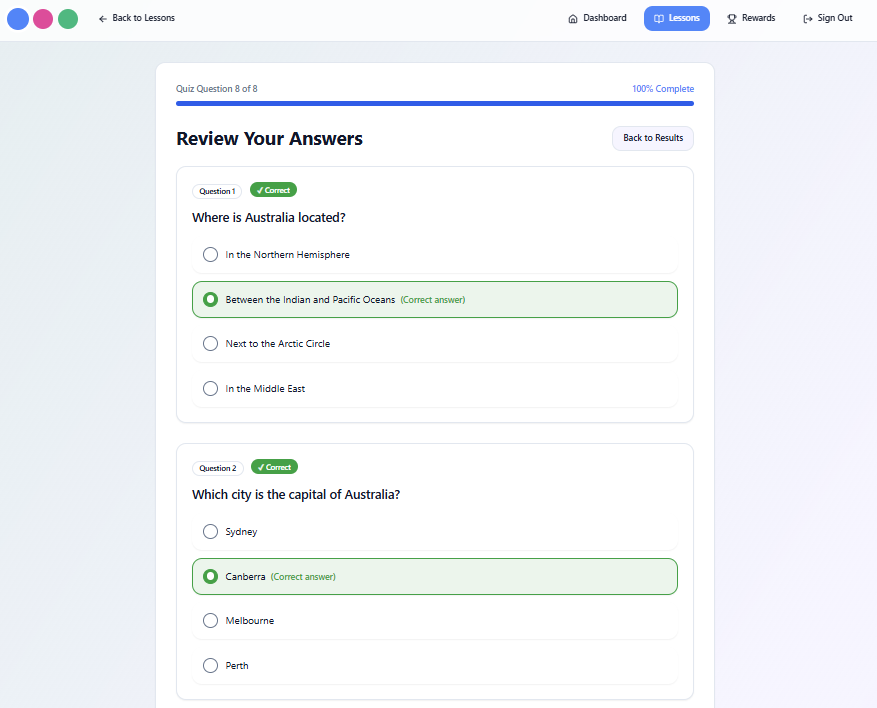
Task: Click the Dashboard home icon
Action: [573, 19]
